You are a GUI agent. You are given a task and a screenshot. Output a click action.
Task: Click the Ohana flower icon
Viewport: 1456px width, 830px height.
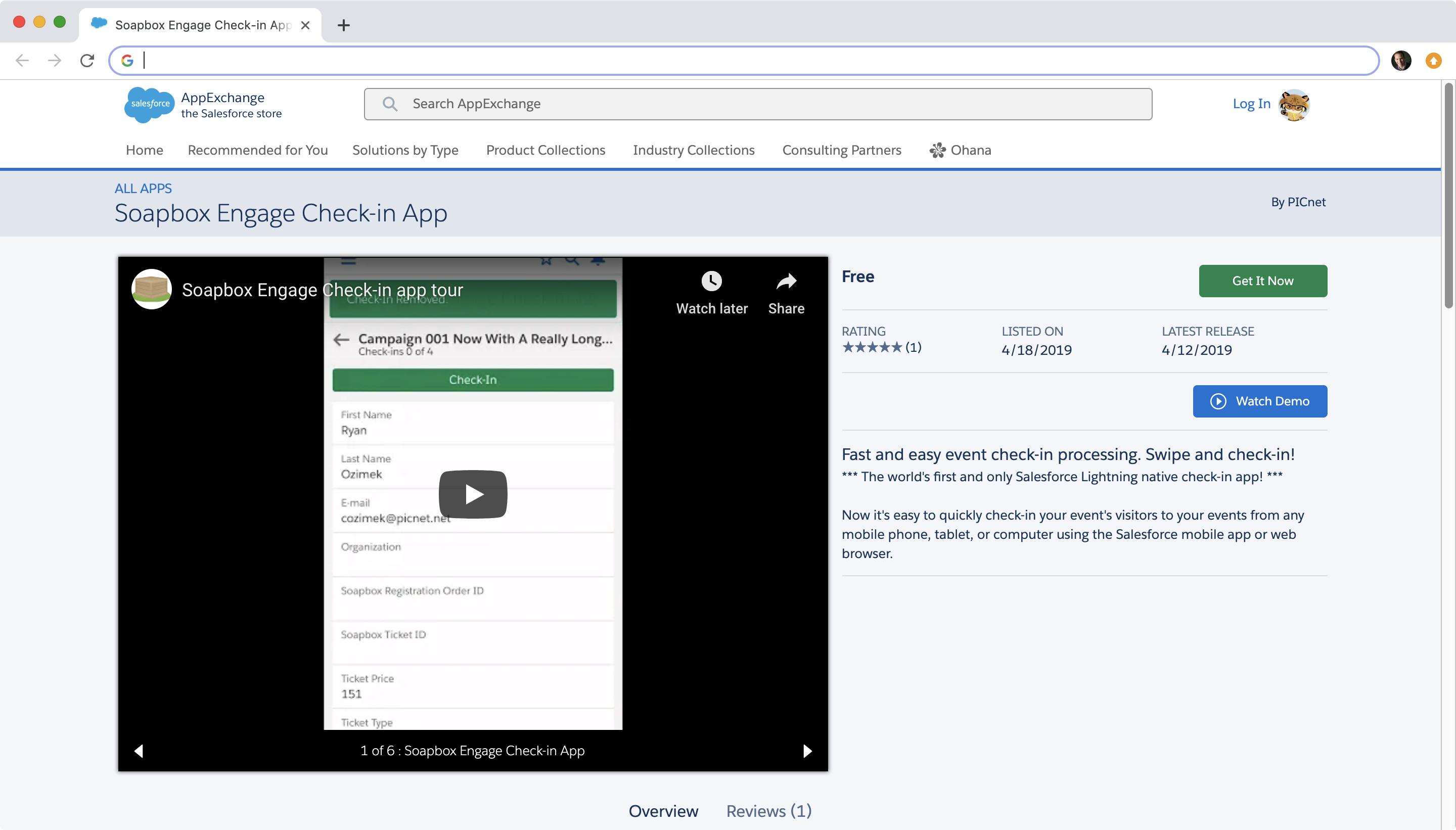(938, 150)
